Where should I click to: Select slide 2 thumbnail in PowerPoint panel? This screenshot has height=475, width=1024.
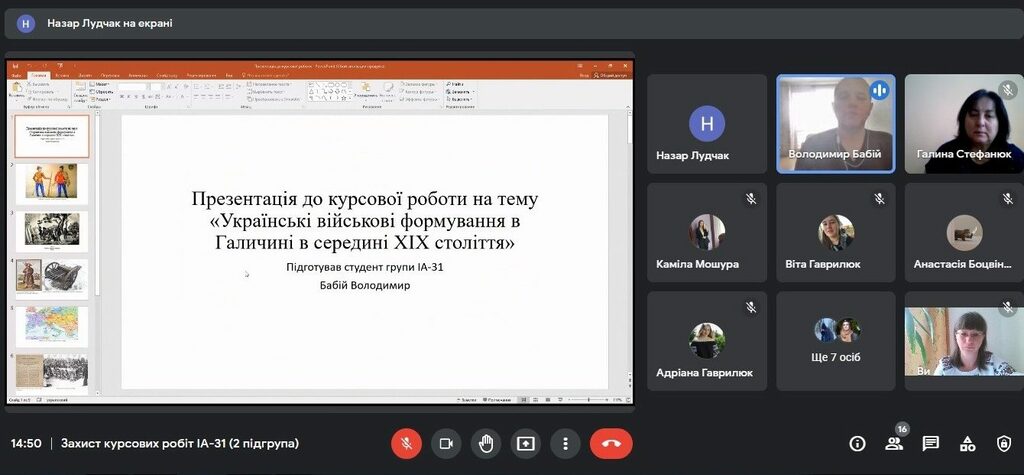pyautogui.click(x=52, y=184)
